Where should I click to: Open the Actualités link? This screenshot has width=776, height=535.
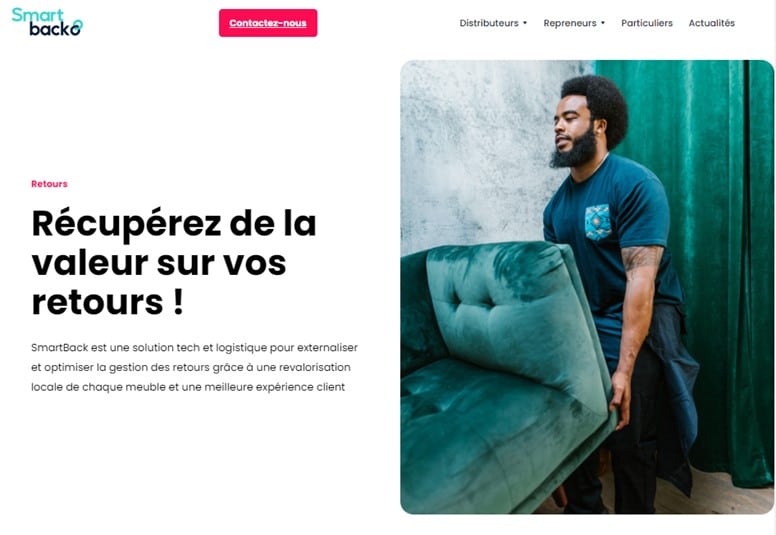[x=712, y=23]
